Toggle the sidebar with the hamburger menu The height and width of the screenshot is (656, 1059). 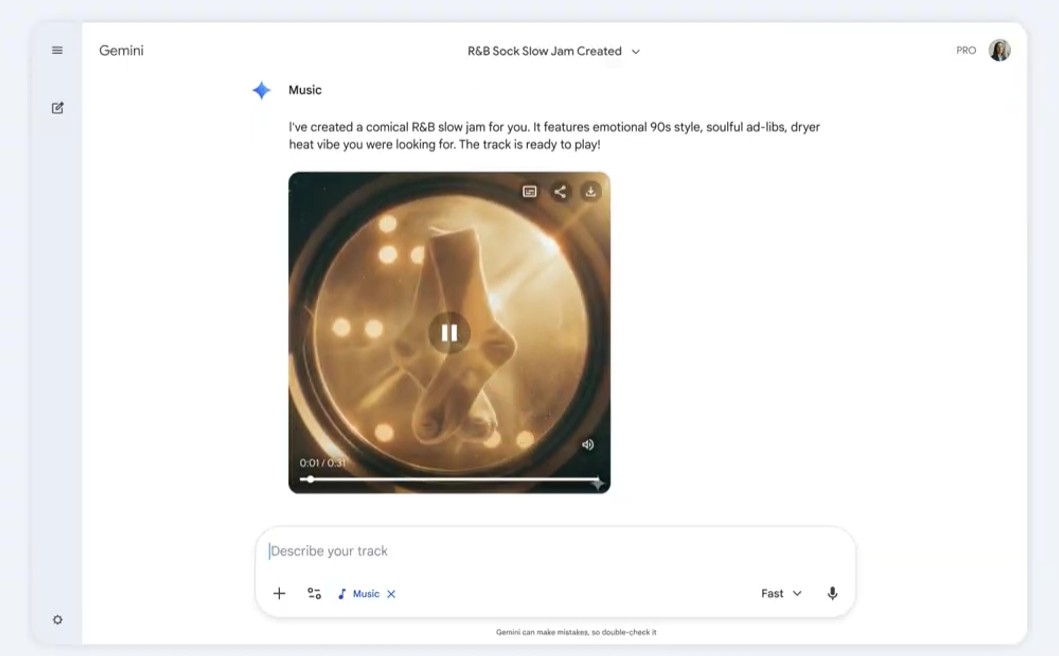point(57,49)
